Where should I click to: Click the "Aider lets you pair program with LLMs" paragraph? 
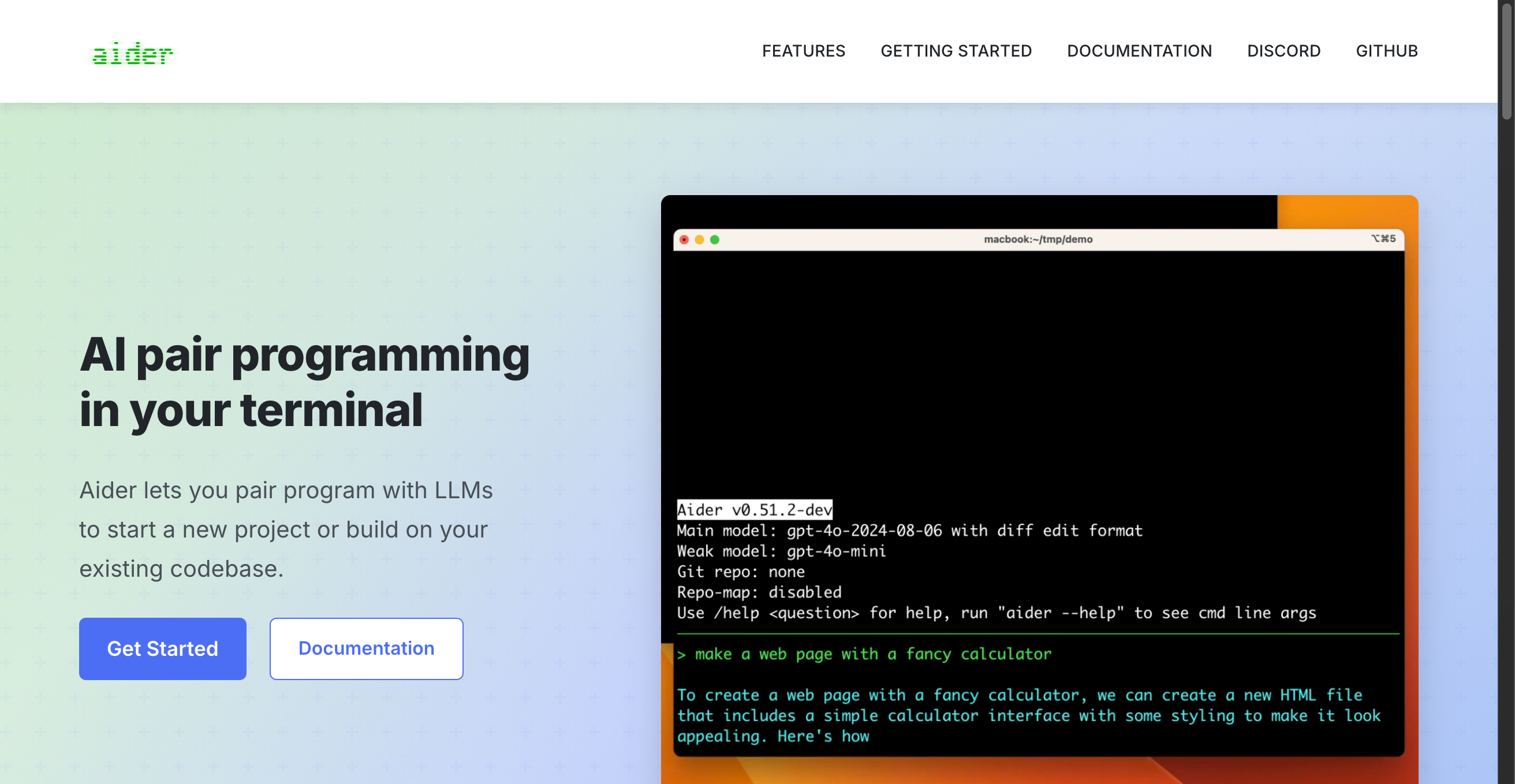[x=286, y=529]
